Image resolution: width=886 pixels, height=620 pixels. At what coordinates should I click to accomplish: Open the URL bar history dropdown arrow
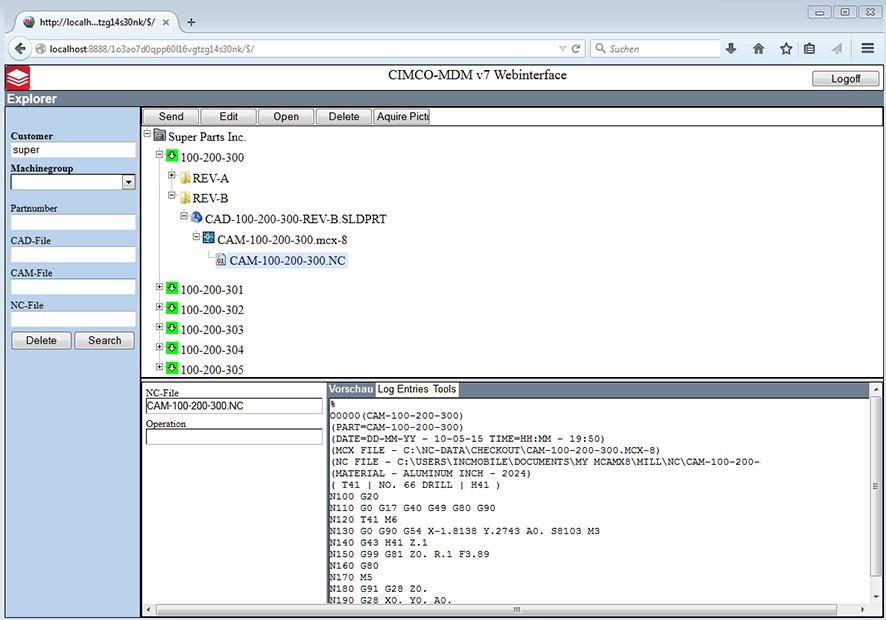click(562, 49)
